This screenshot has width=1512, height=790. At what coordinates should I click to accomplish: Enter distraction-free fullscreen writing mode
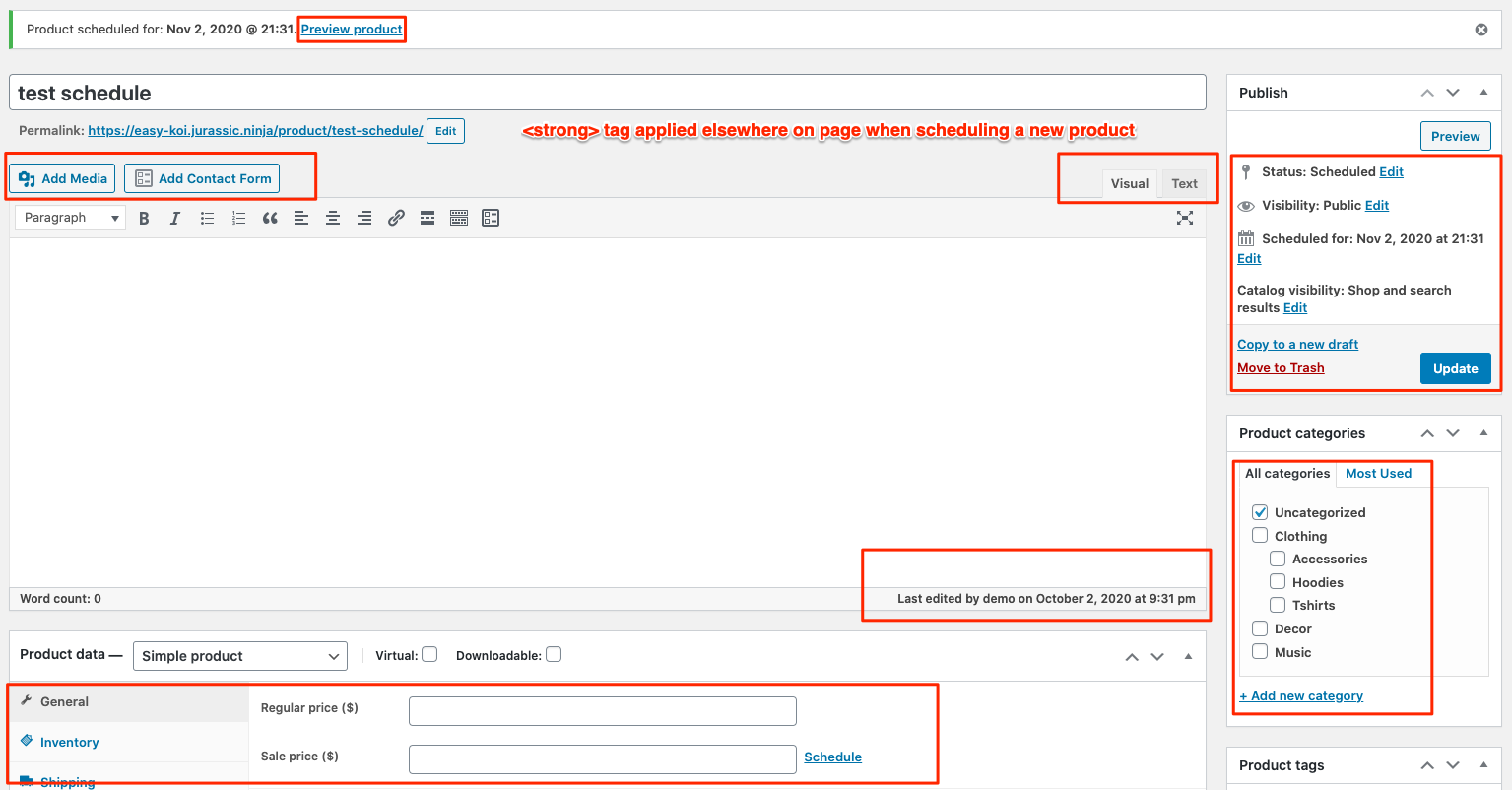pos(1184,218)
